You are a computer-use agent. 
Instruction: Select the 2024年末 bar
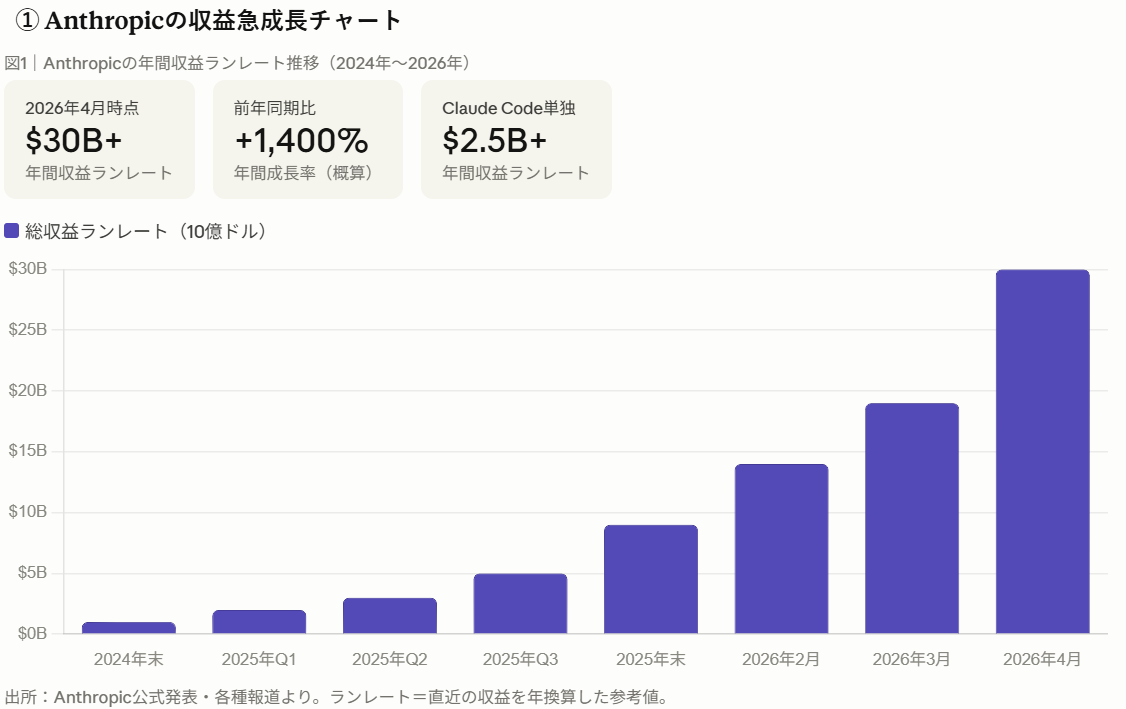[x=129, y=628]
